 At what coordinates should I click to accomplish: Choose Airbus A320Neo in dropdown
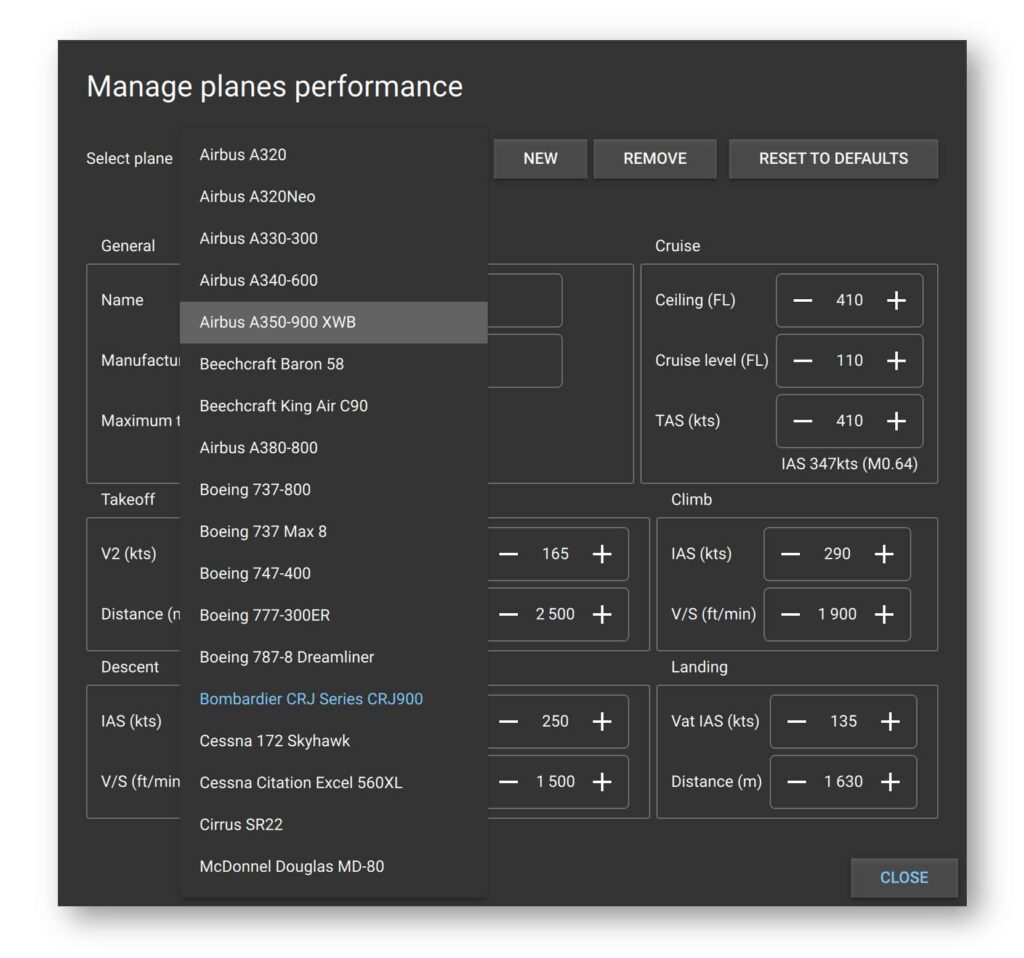tap(334, 197)
